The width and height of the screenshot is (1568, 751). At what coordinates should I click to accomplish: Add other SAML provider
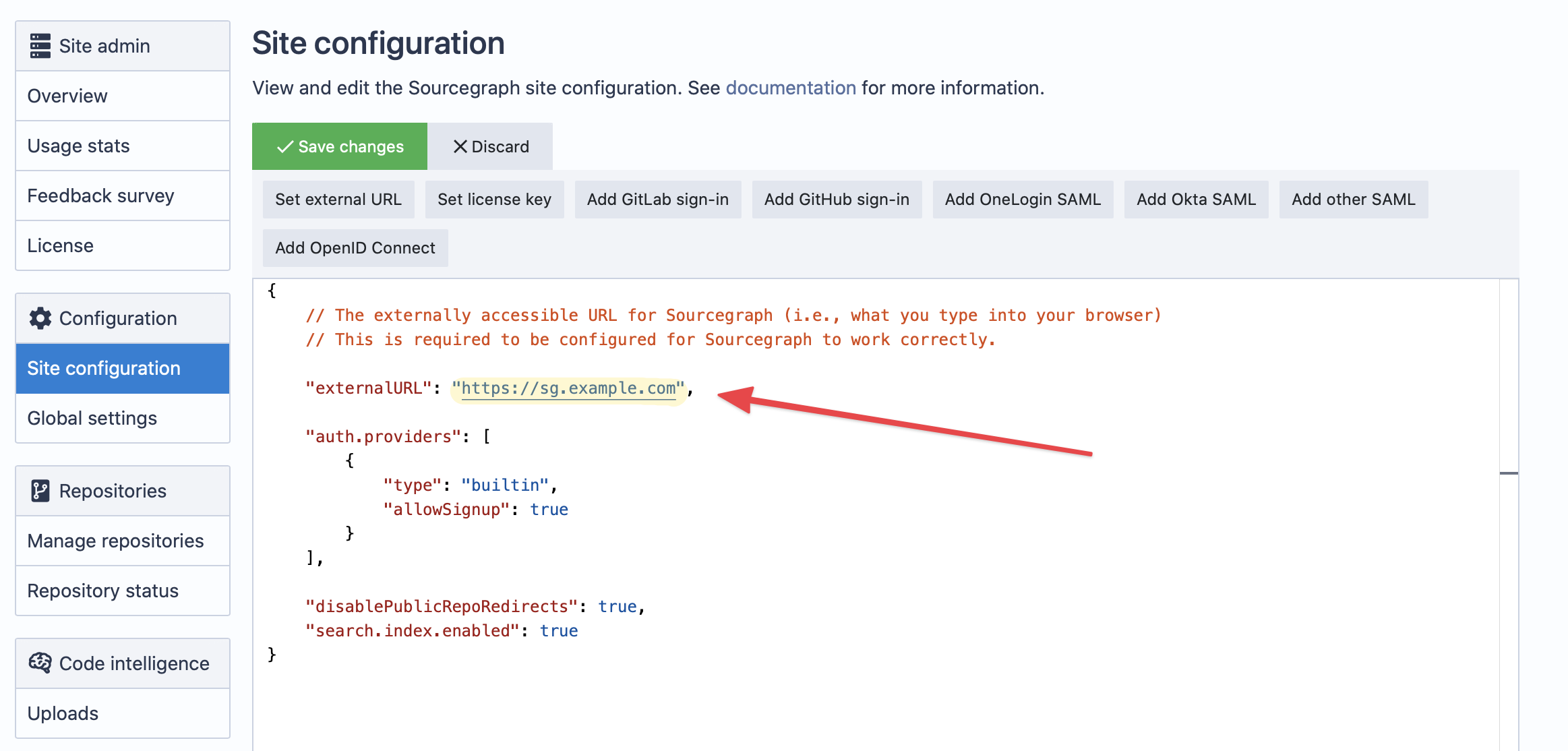pyautogui.click(x=1354, y=200)
